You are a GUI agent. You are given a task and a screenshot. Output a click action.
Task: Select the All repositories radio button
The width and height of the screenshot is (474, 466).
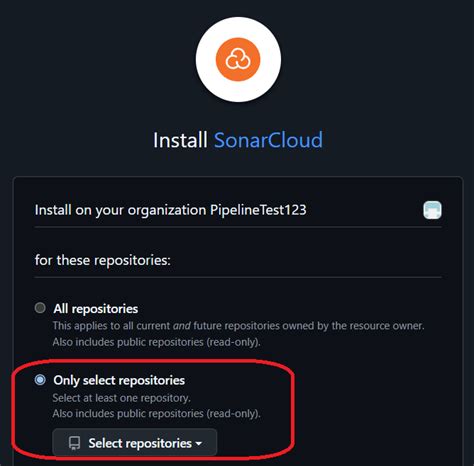pyautogui.click(x=40, y=308)
